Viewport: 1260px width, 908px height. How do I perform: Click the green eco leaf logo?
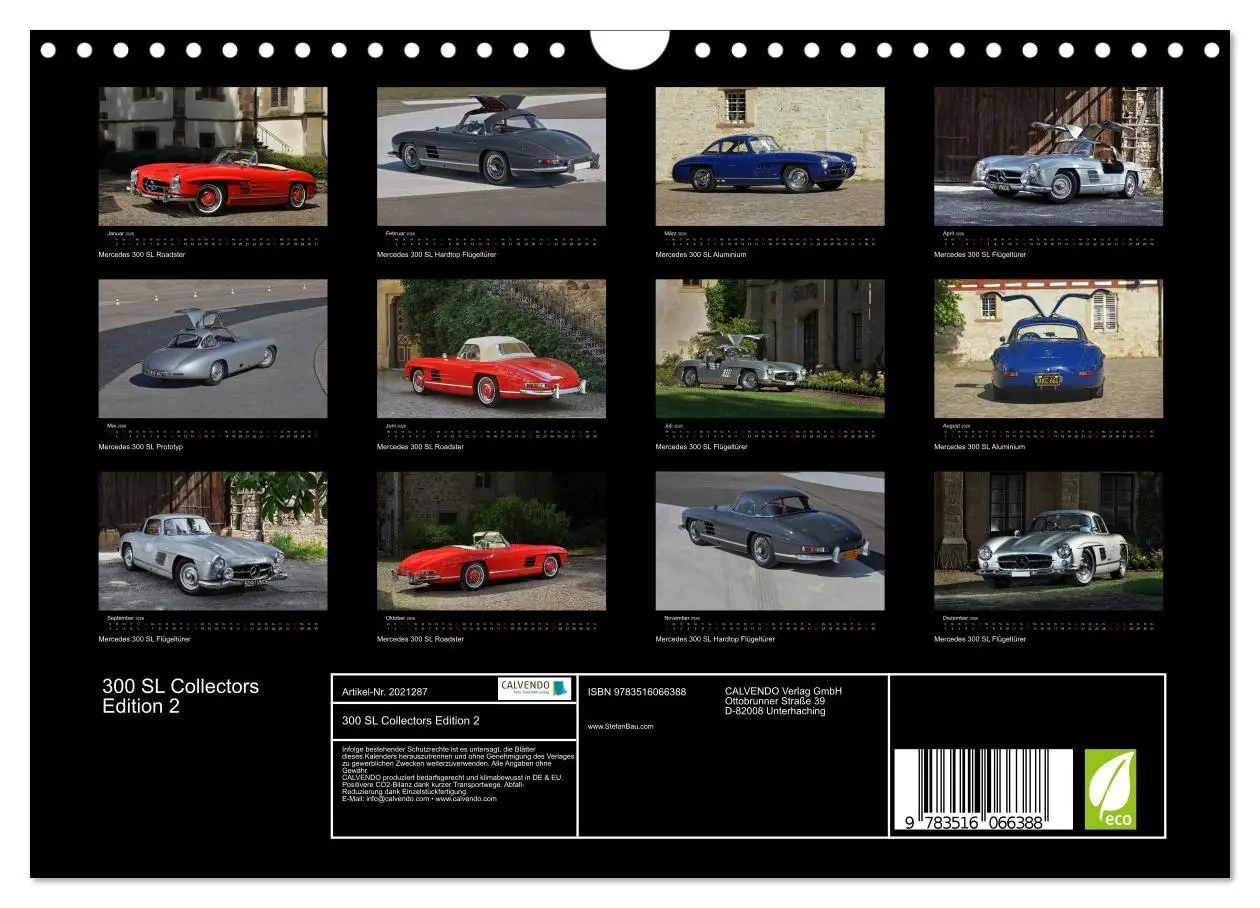tap(1111, 790)
